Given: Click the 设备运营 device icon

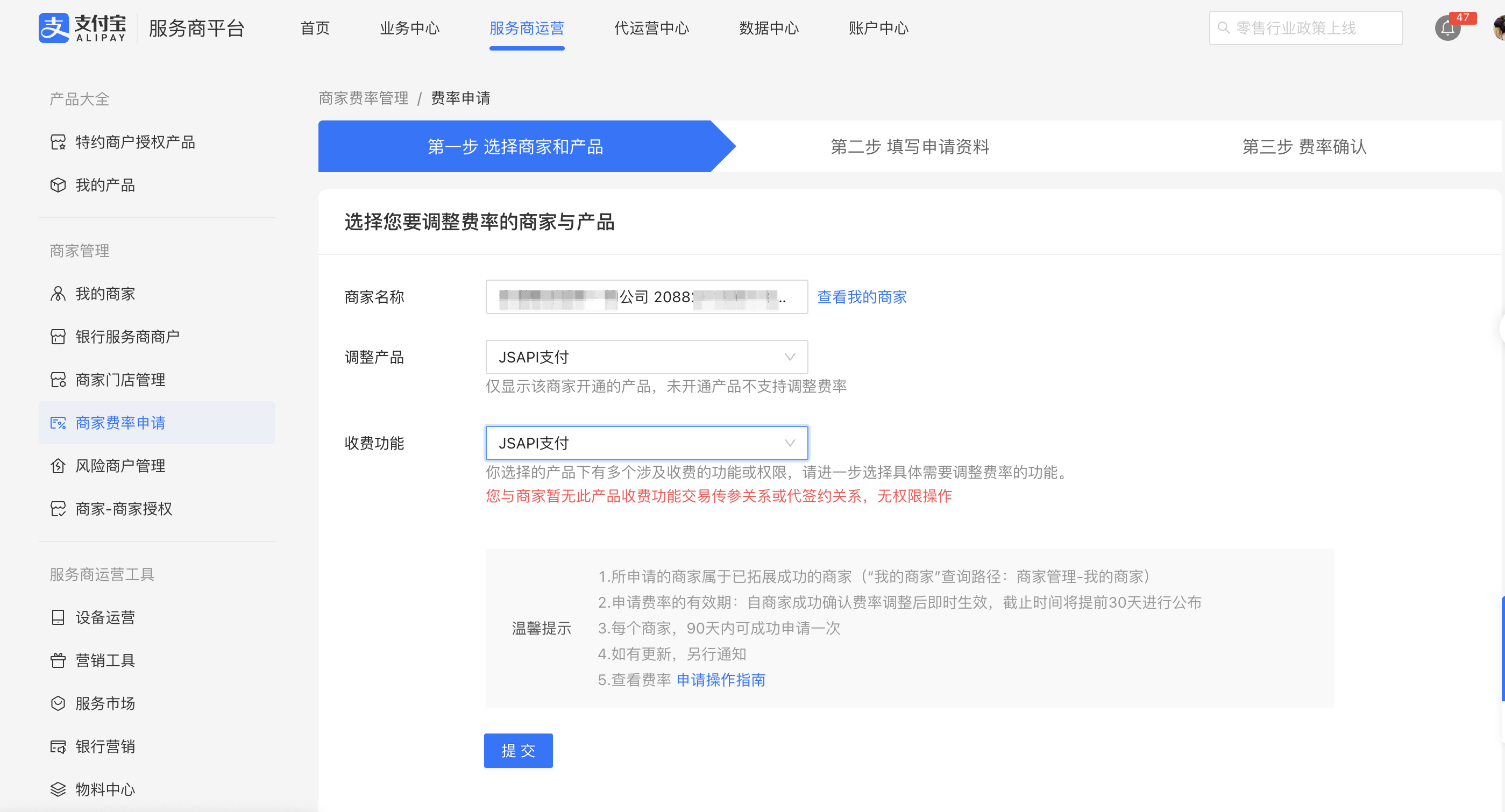Looking at the screenshot, I should 58,617.
